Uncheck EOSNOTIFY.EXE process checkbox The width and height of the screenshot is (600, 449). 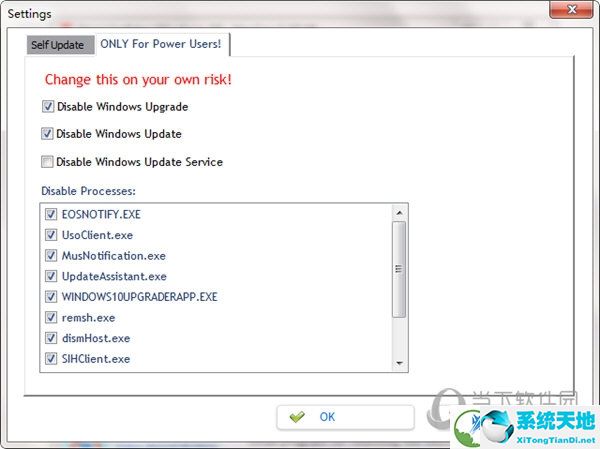(x=51, y=214)
